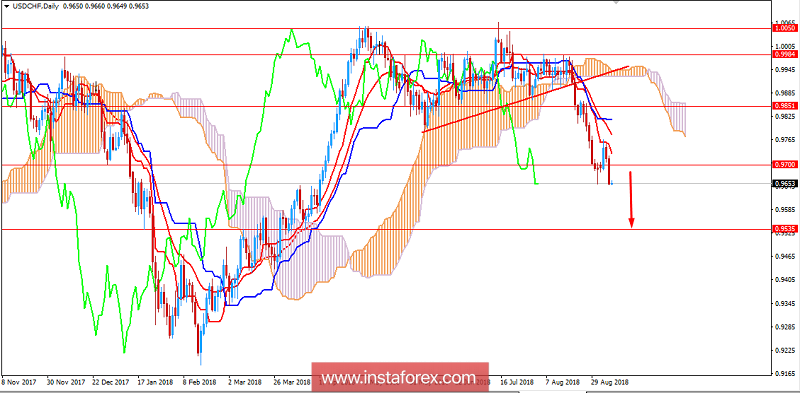Click the current price label 0.9653
This screenshot has width=800, height=393.
(x=785, y=183)
